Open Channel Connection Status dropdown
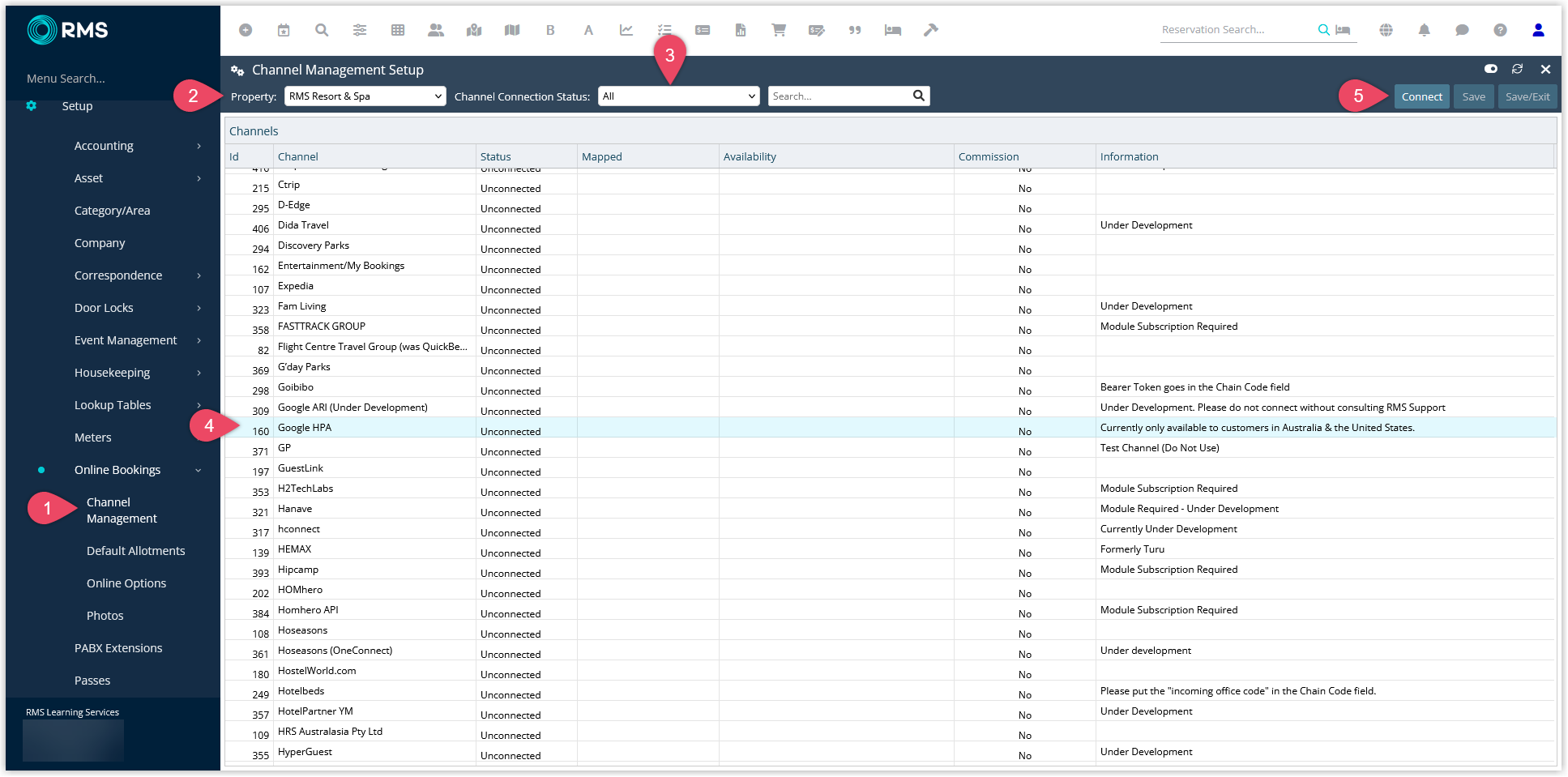Screen dimensions: 1568x777 [679, 96]
